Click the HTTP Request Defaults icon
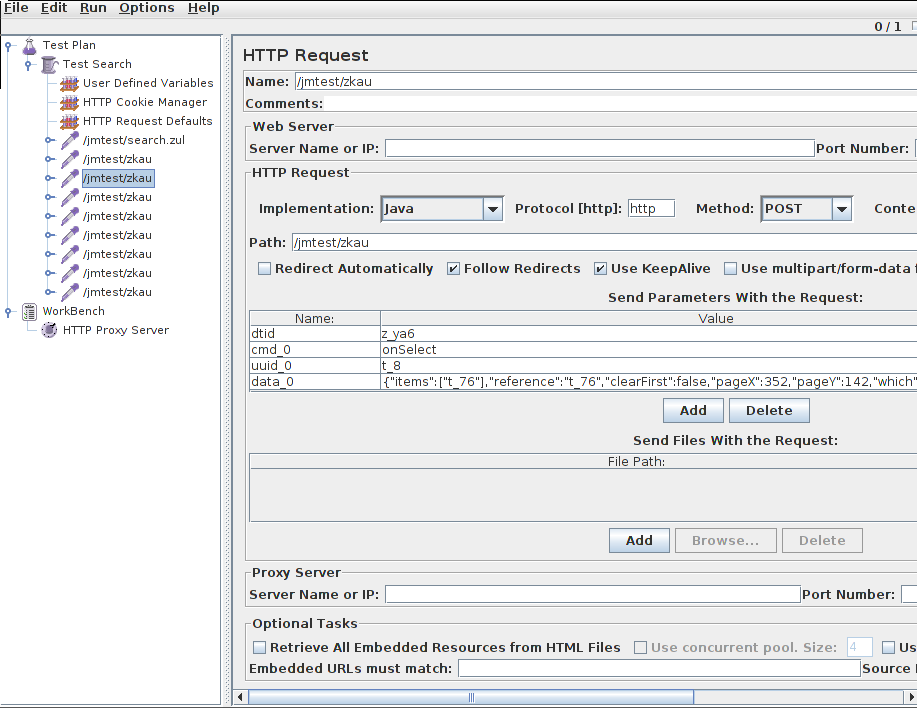Viewport: 917px width, 708px height. point(69,122)
